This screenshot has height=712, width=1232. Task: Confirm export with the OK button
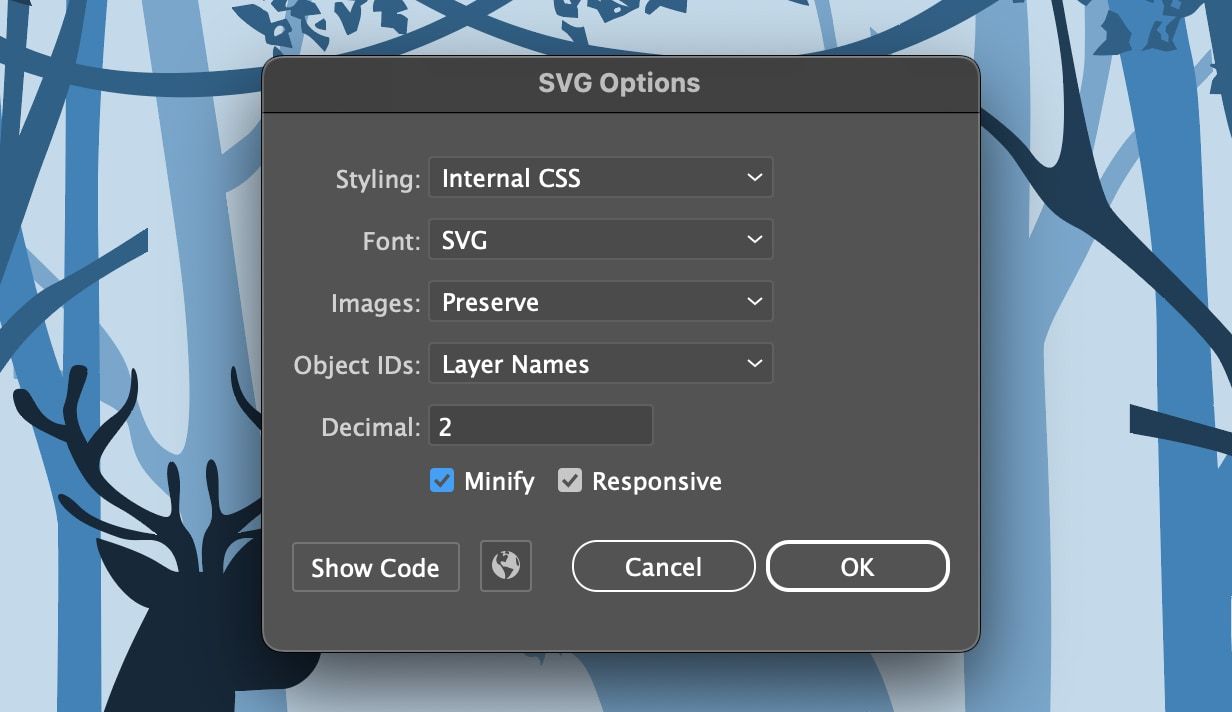click(857, 566)
